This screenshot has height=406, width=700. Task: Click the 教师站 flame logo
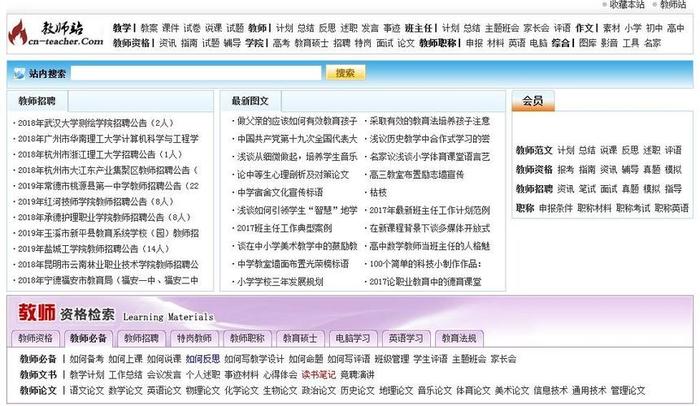coord(57,33)
